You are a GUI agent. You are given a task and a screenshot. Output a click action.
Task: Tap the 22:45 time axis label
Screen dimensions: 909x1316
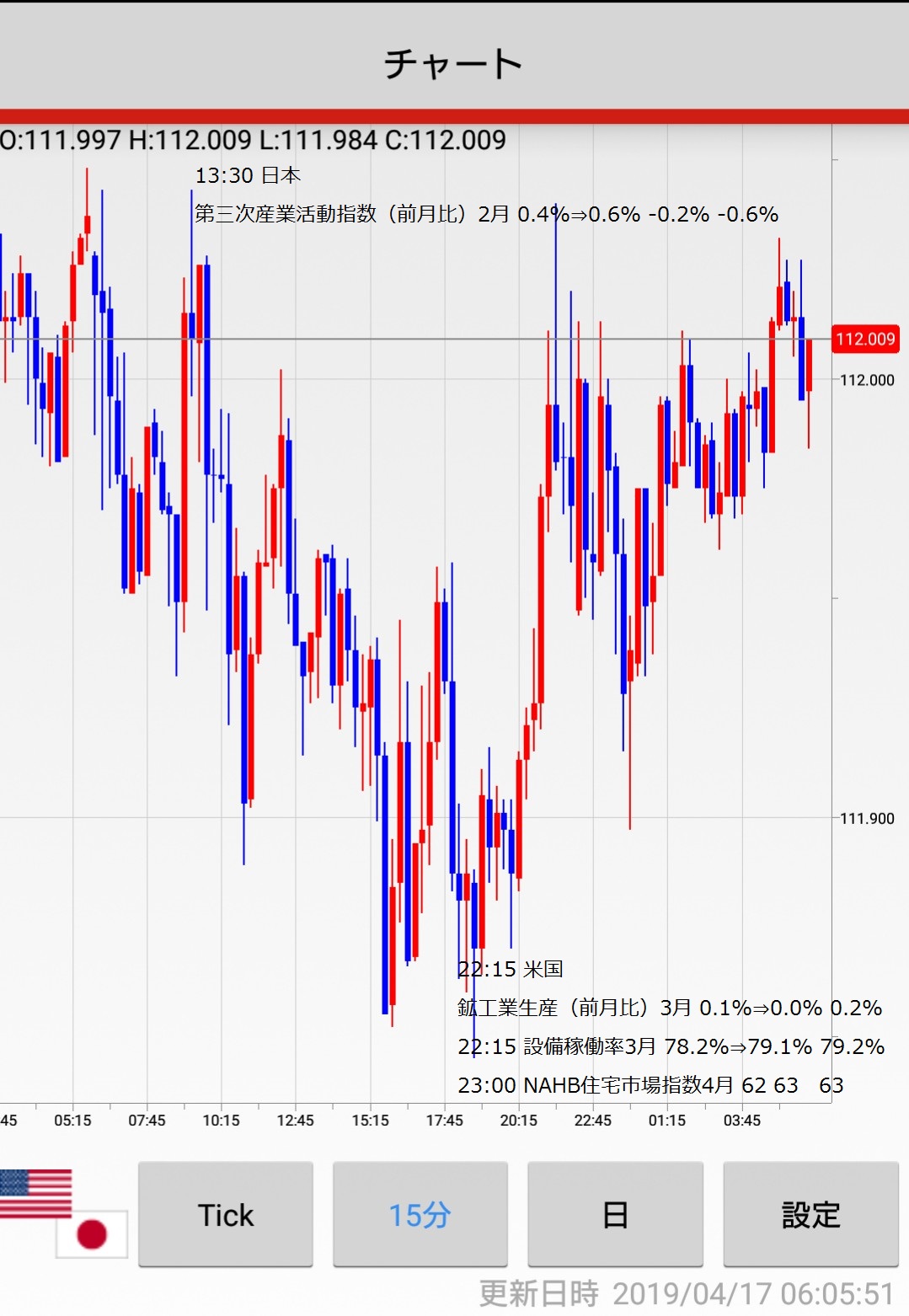592,1121
